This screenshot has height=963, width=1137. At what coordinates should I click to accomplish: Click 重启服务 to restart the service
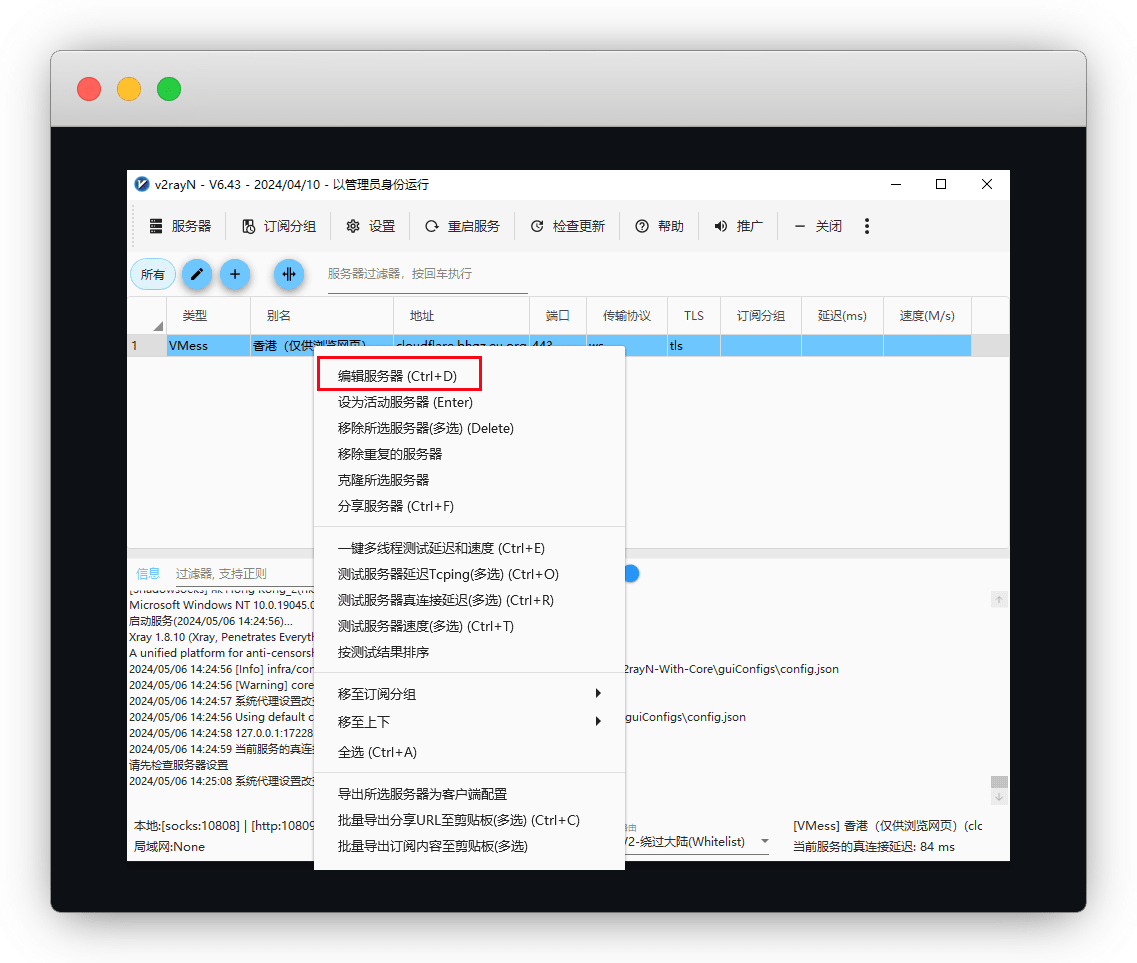pyautogui.click(x=462, y=226)
